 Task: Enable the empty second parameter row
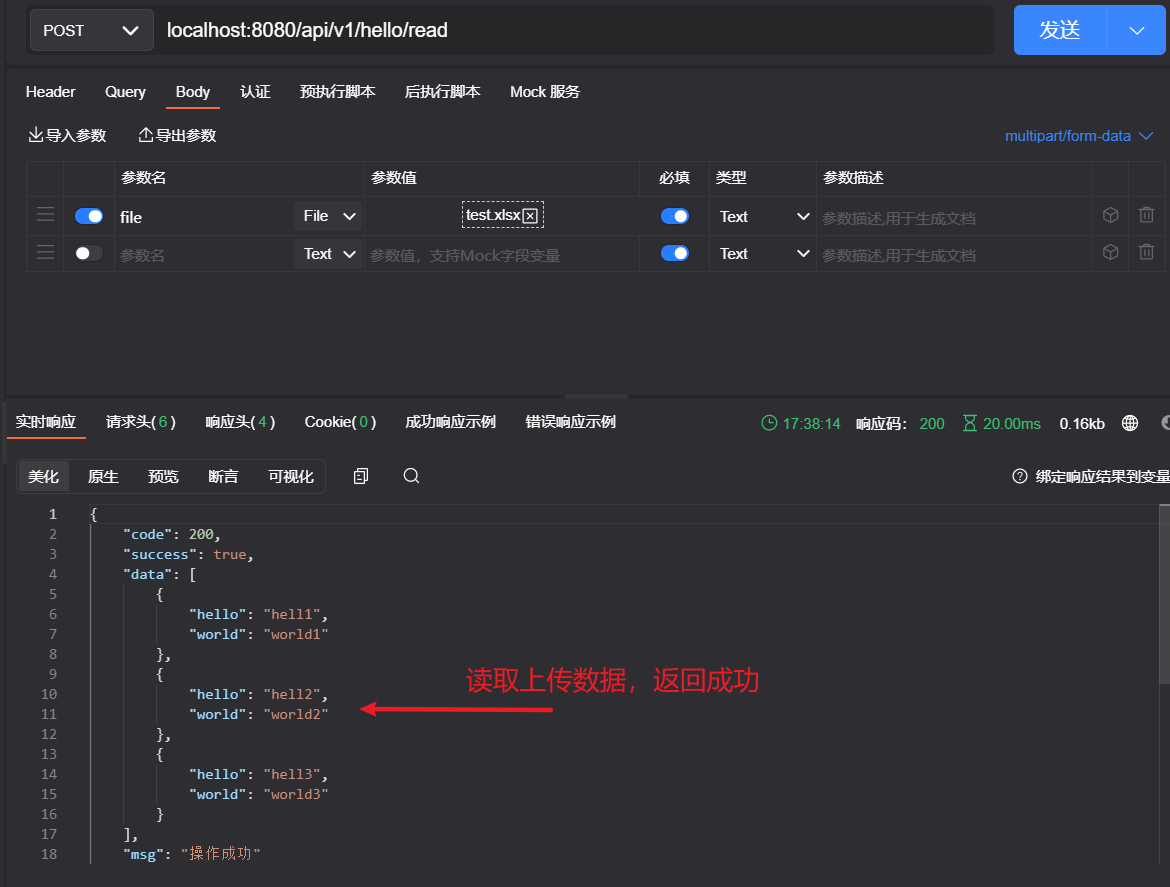(x=89, y=254)
